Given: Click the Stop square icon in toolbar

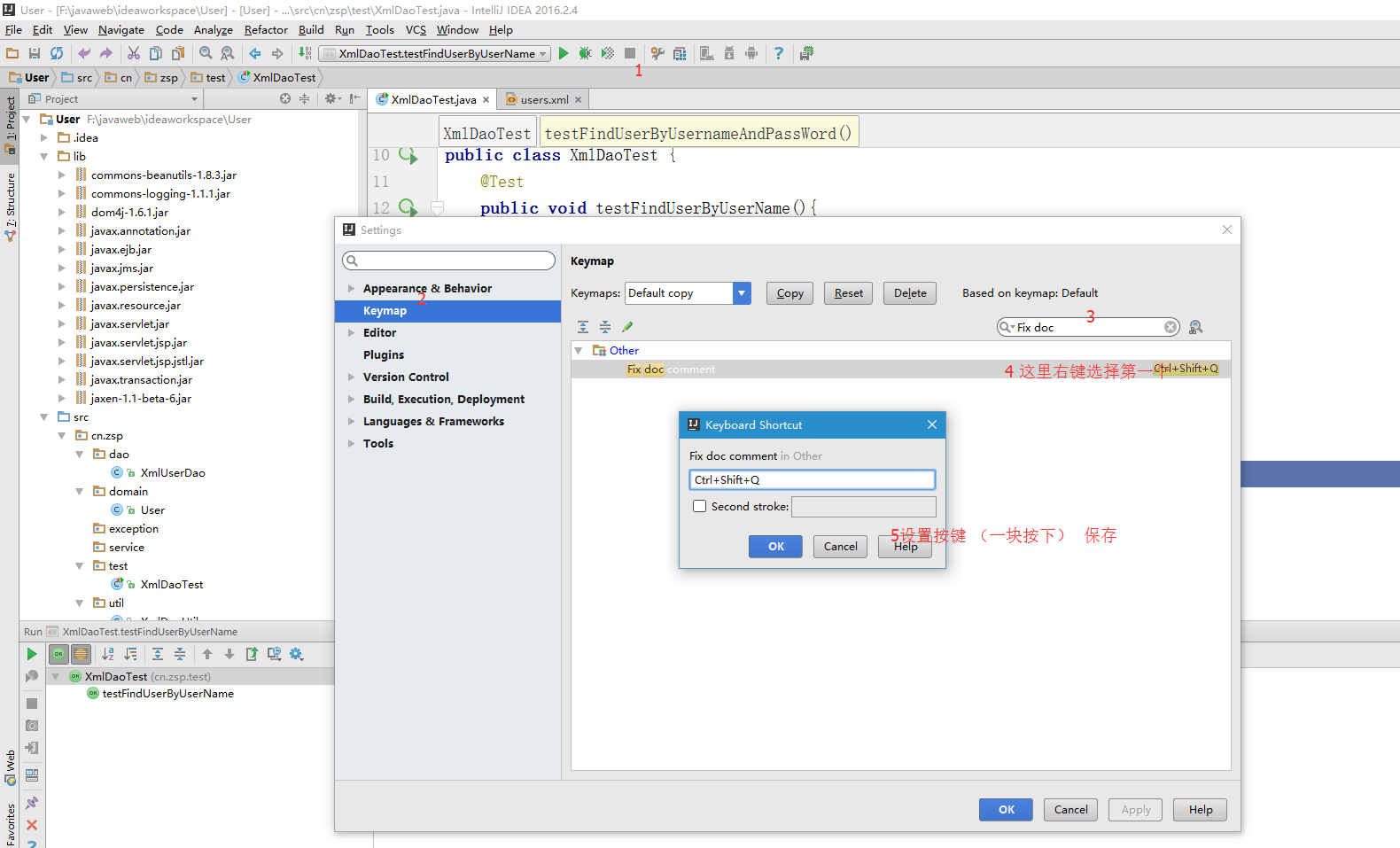Looking at the screenshot, I should [x=630, y=53].
